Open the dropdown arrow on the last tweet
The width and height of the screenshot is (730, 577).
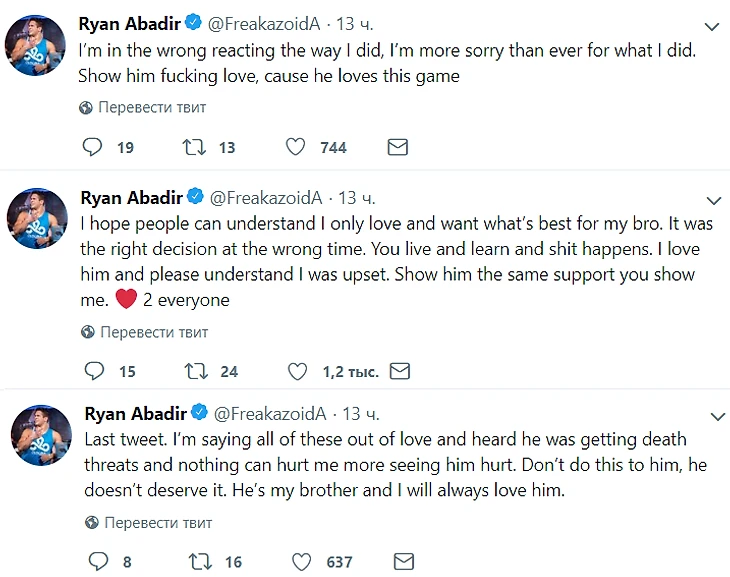(717, 415)
